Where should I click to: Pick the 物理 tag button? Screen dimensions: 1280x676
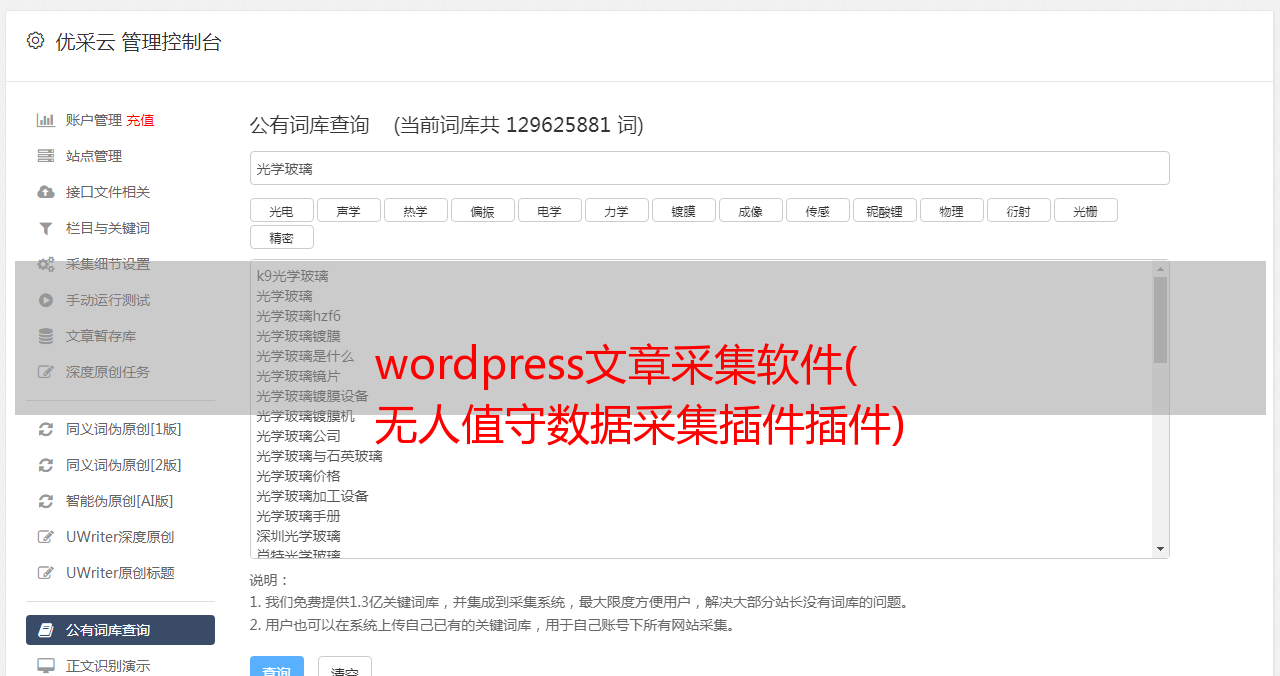click(951, 210)
